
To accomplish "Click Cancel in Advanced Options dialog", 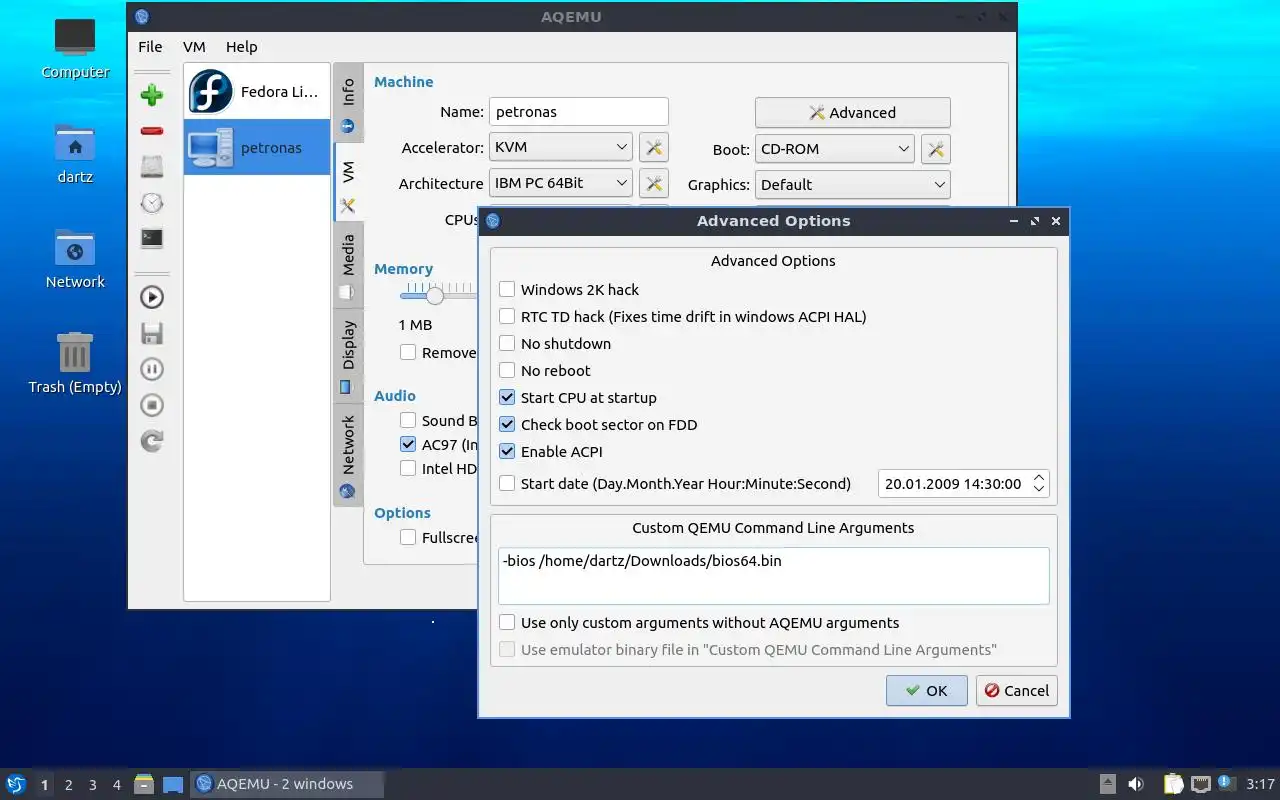I will 1016,690.
